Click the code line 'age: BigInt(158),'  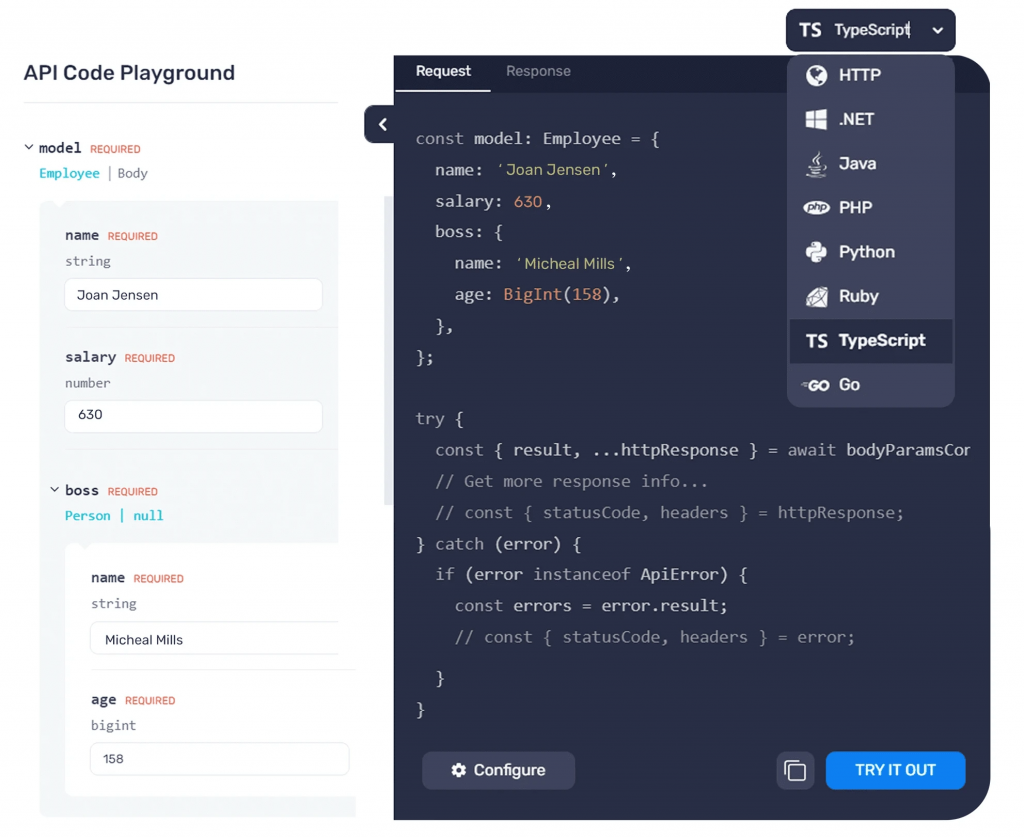coord(537,294)
